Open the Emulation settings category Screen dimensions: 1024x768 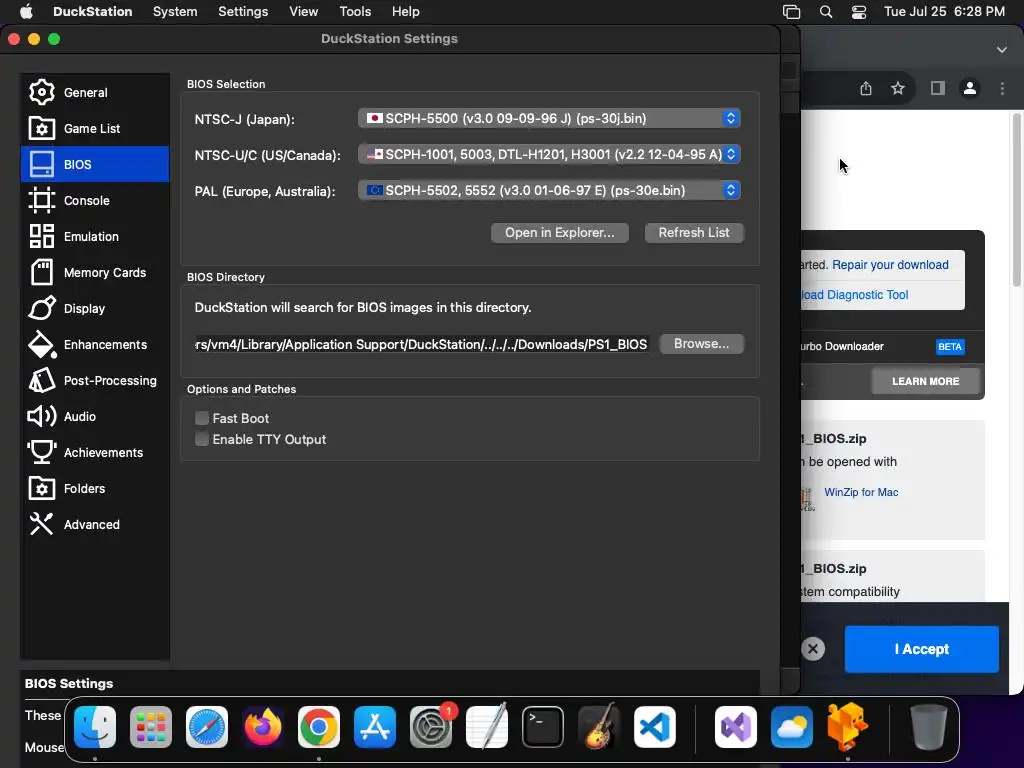tap(95, 236)
